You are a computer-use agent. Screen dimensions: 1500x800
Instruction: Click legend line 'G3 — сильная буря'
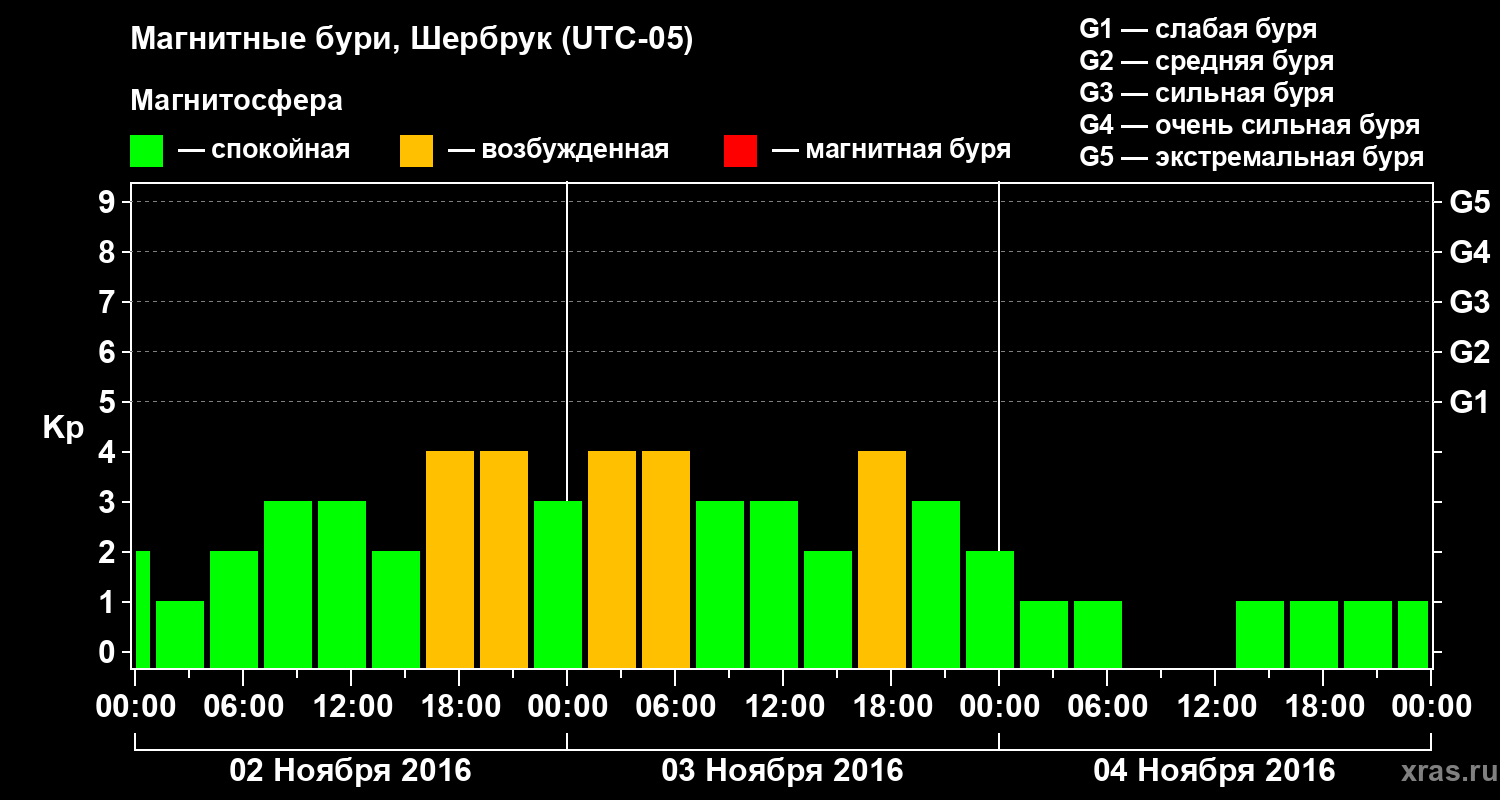[1207, 93]
